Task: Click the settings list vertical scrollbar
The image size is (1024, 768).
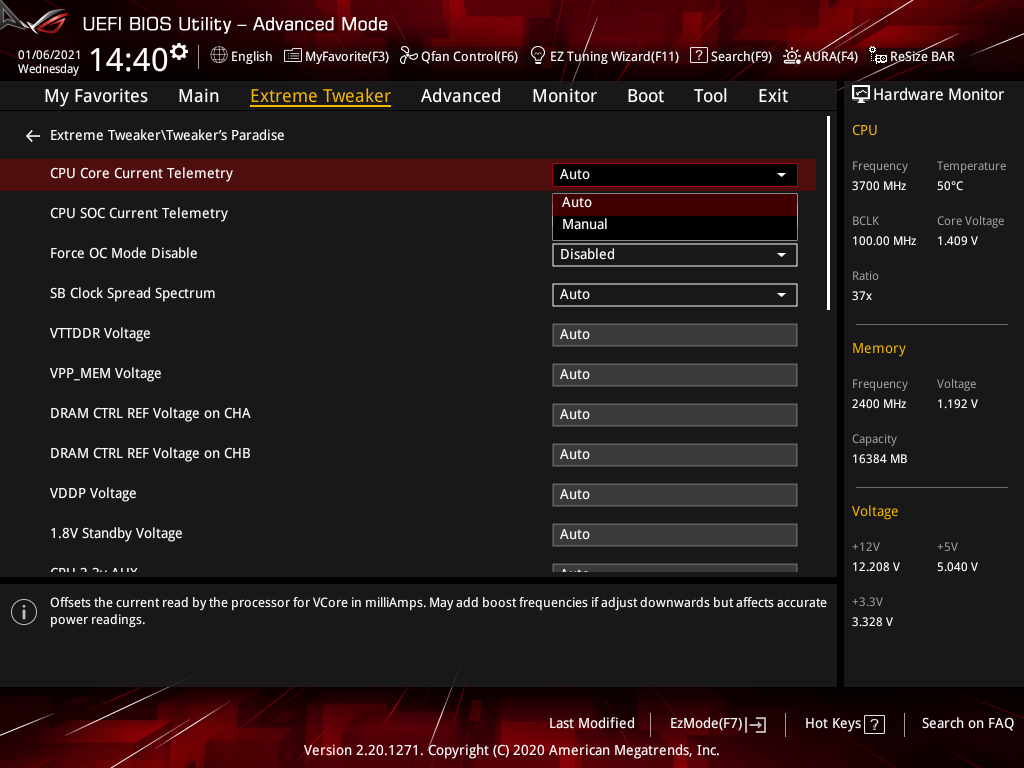Action: tap(828, 213)
